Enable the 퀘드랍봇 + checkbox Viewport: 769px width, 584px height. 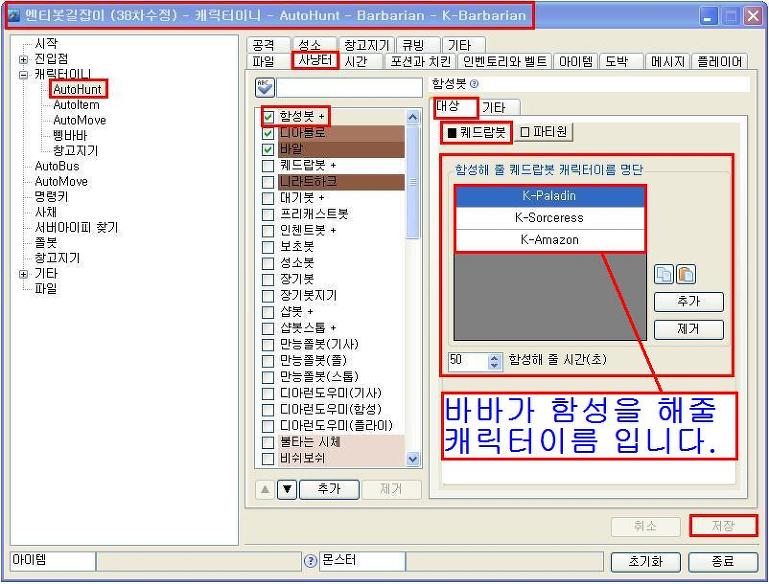click(268, 165)
